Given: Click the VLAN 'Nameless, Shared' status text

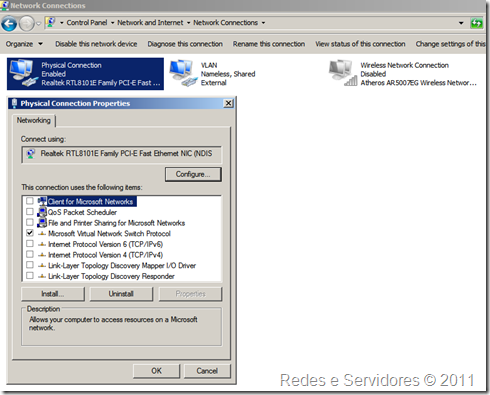Looking at the screenshot, I should (228, 74).
